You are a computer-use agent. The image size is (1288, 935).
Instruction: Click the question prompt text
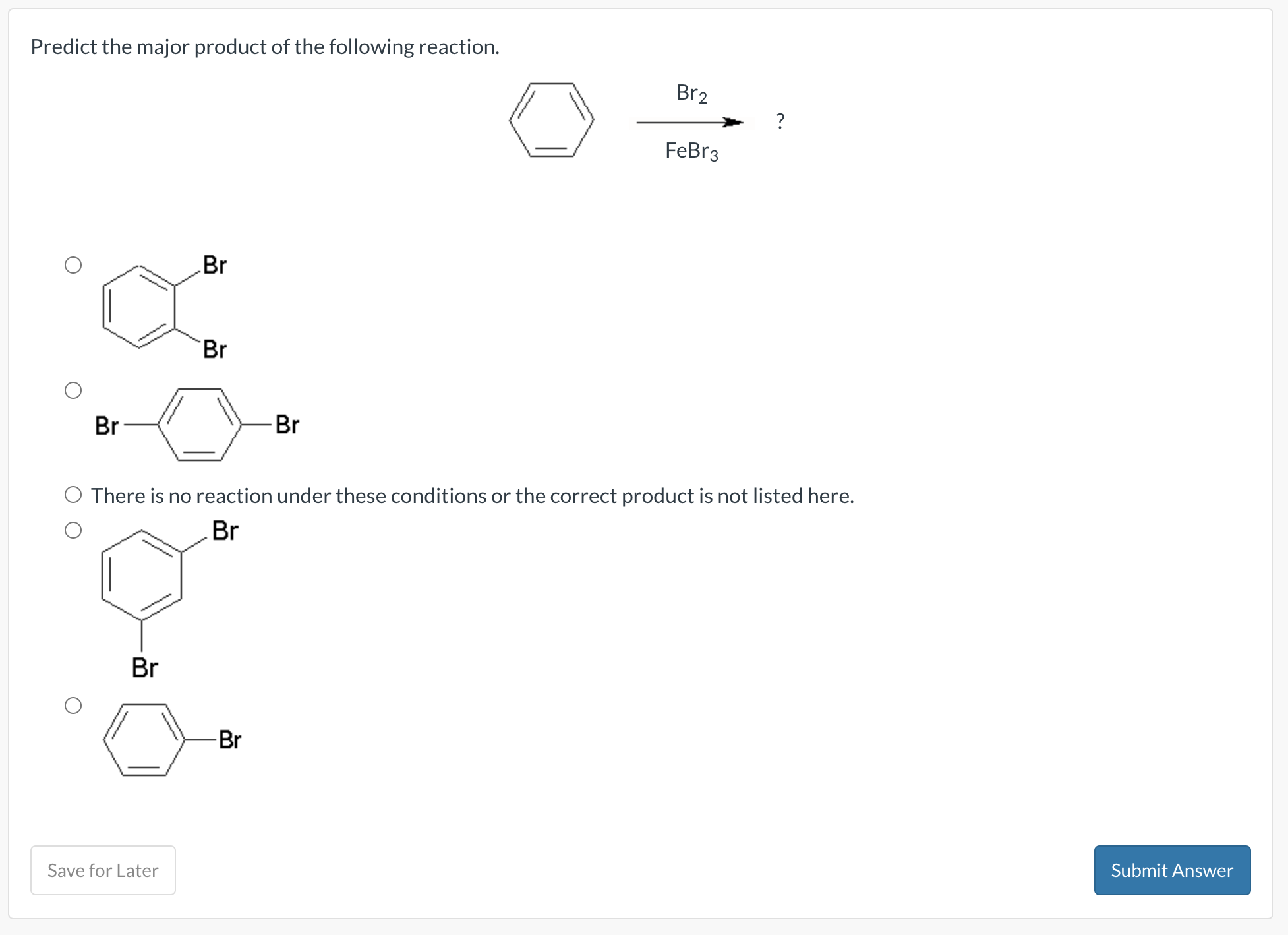point(265,46)
